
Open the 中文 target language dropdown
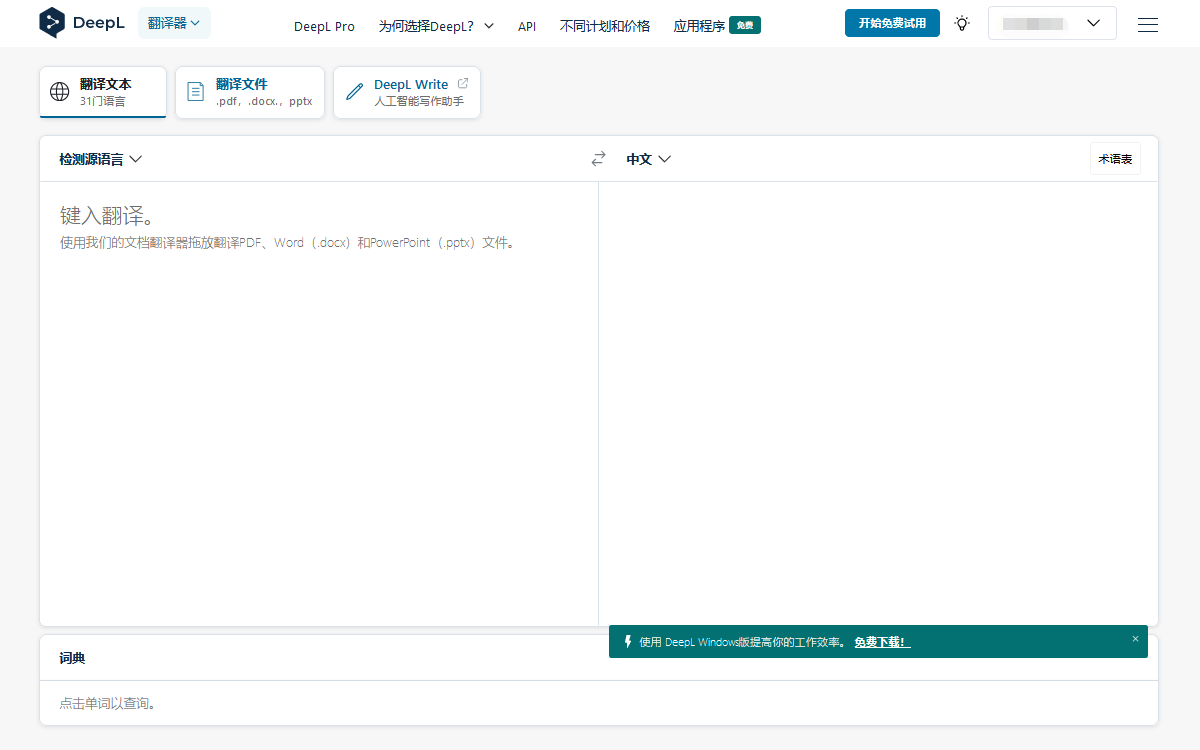point(648,159)
